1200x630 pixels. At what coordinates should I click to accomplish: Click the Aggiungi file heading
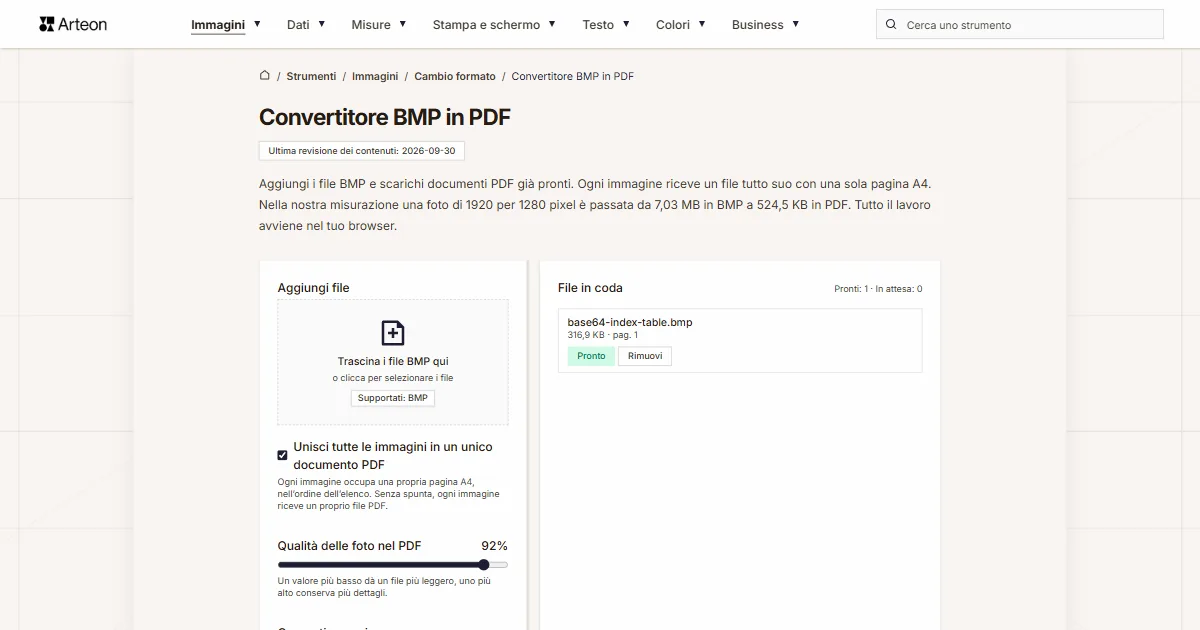click(x=314, y=288)
